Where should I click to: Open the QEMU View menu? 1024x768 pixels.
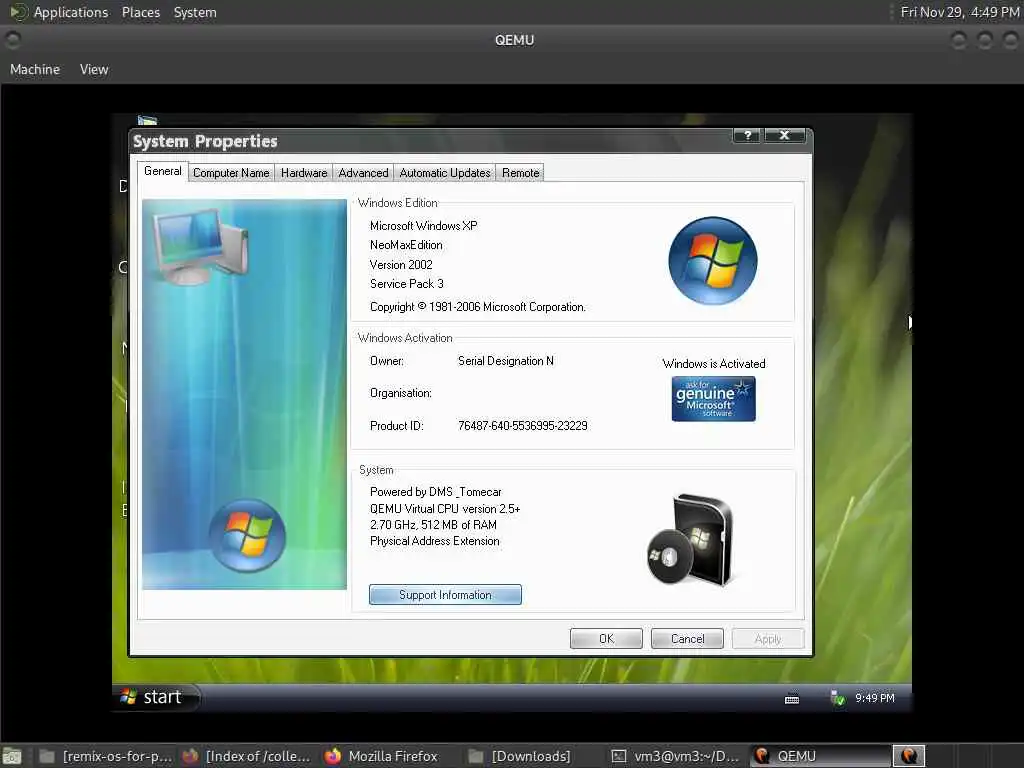[94, 69]
